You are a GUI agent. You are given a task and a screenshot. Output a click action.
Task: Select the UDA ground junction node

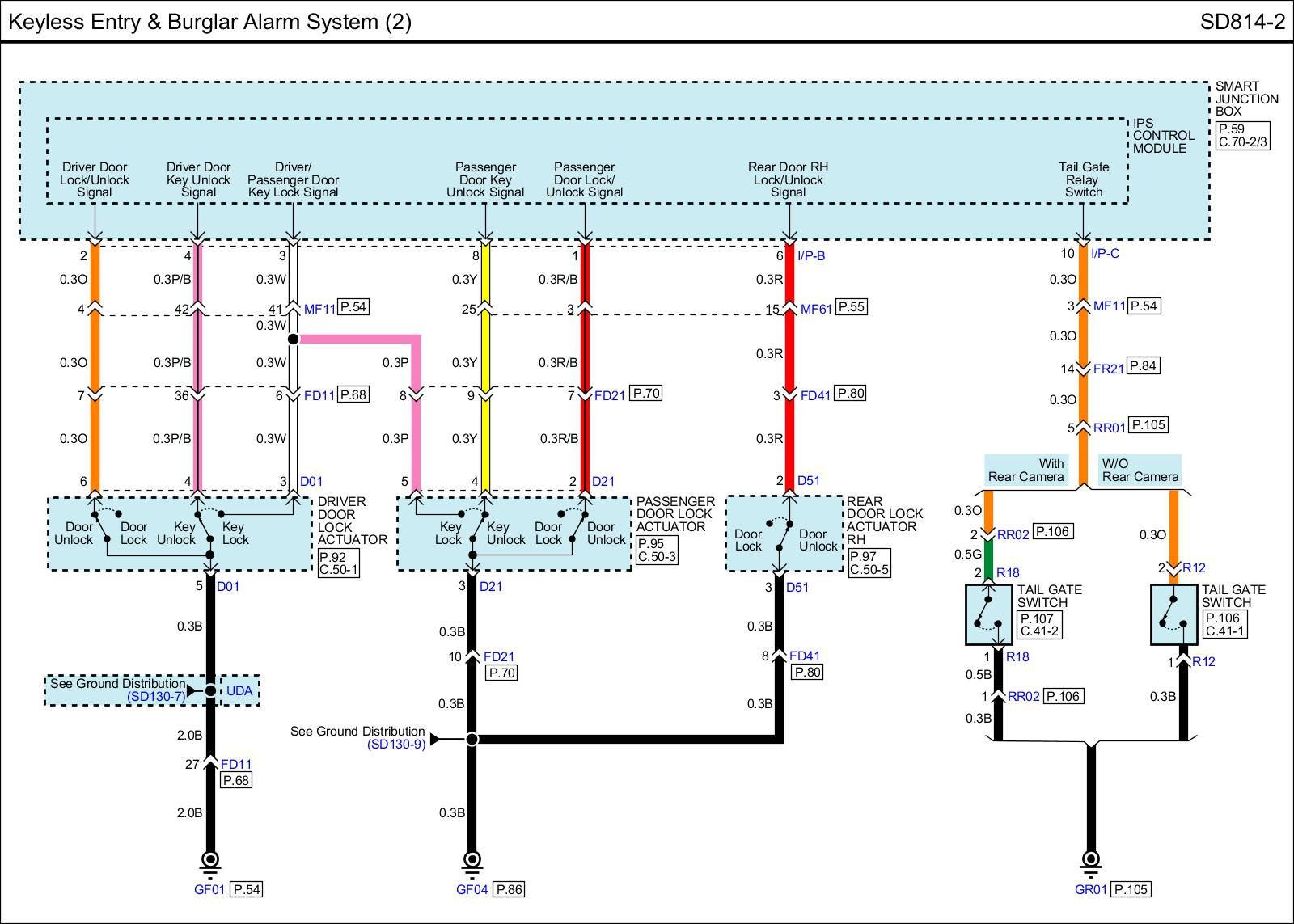(210, 690)
